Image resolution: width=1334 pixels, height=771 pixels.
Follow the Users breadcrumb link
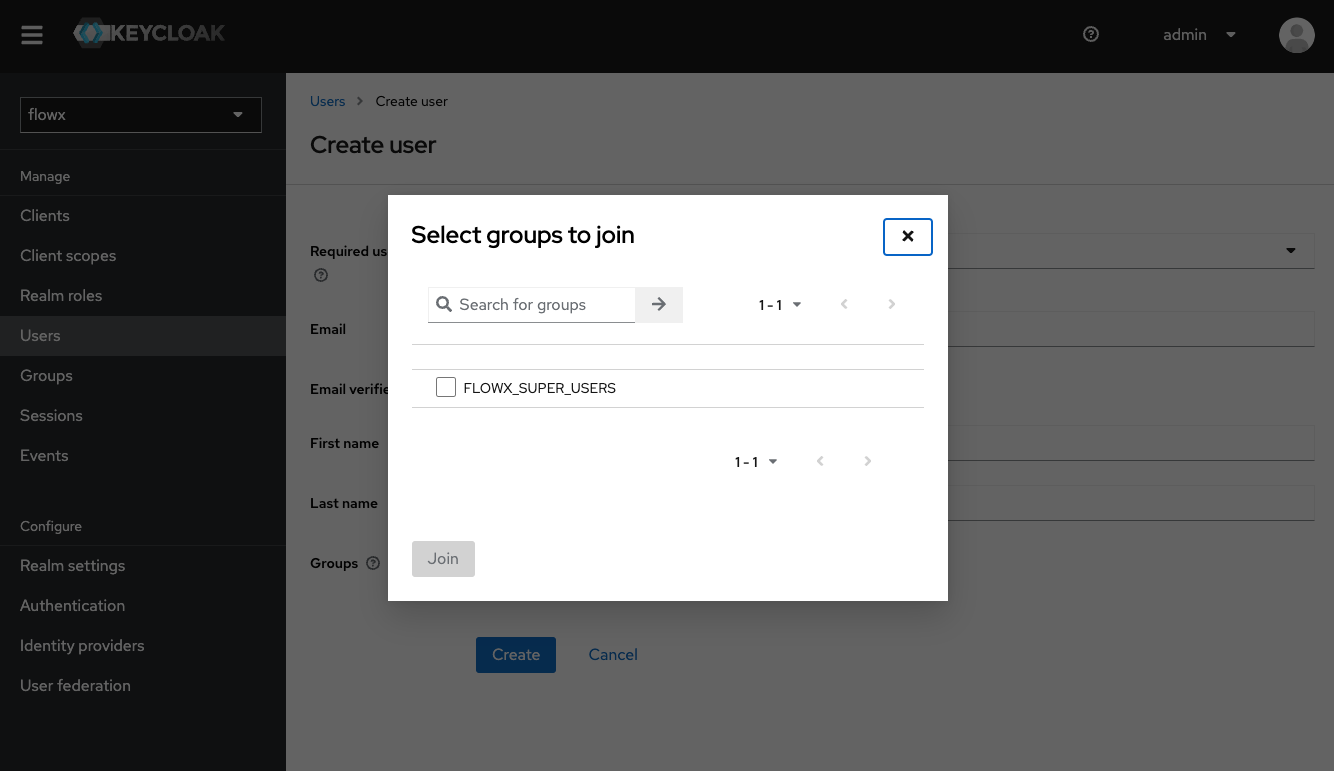tap(327, 101)
